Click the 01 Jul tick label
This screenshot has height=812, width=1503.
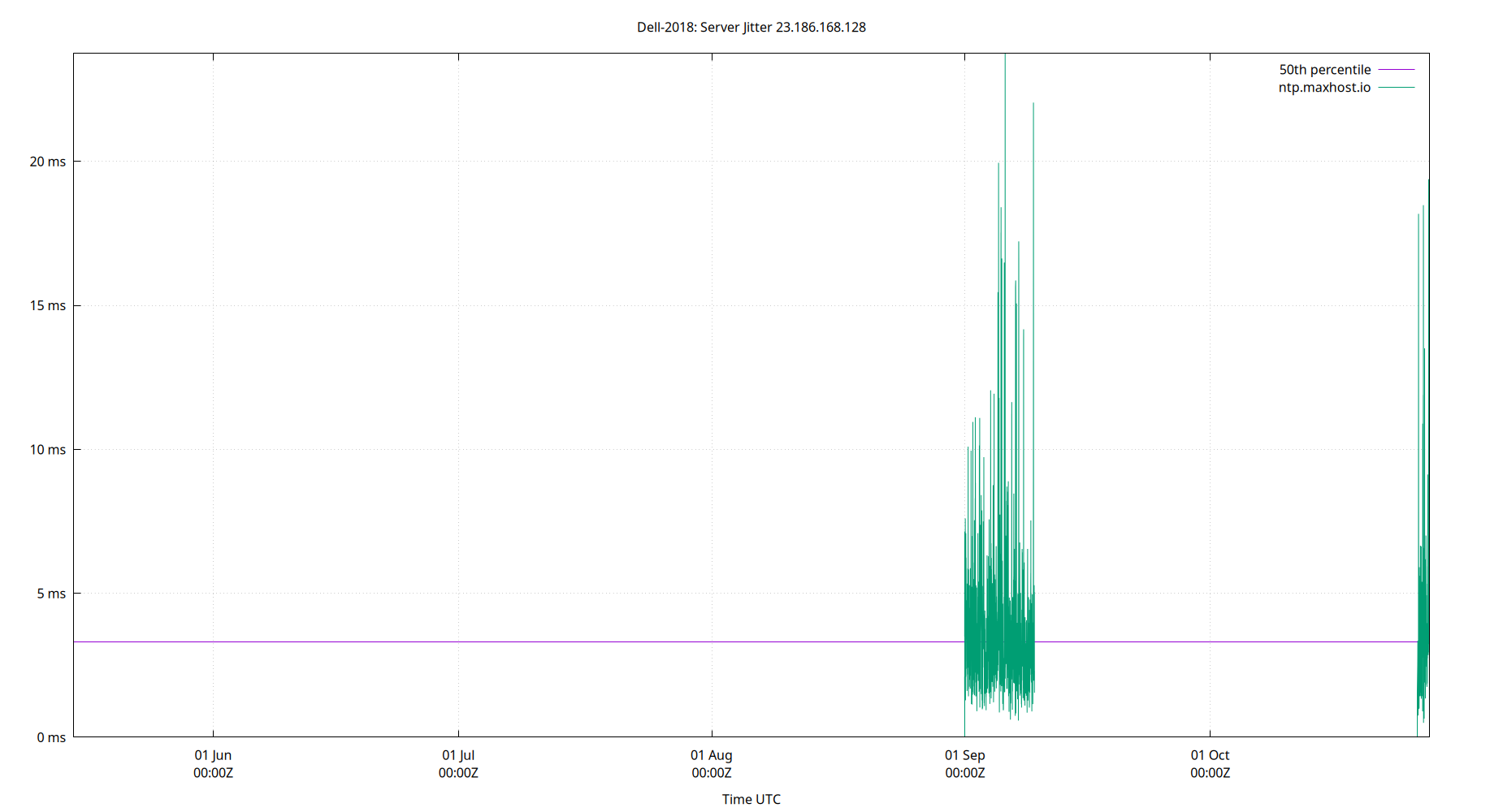click(x=459, y=755)
